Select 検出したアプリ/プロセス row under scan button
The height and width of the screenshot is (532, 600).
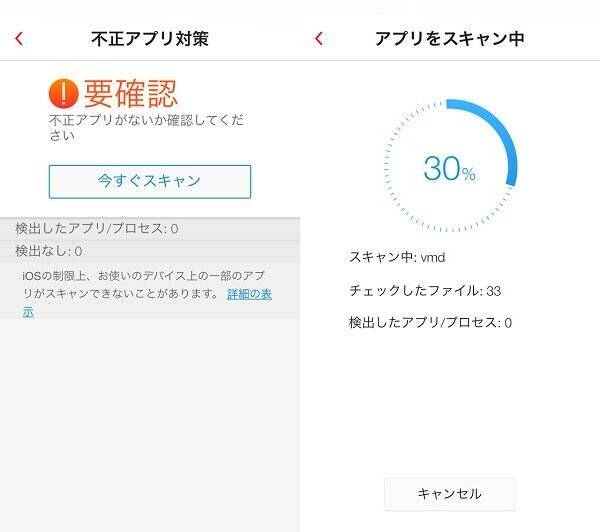coord(97,229)
